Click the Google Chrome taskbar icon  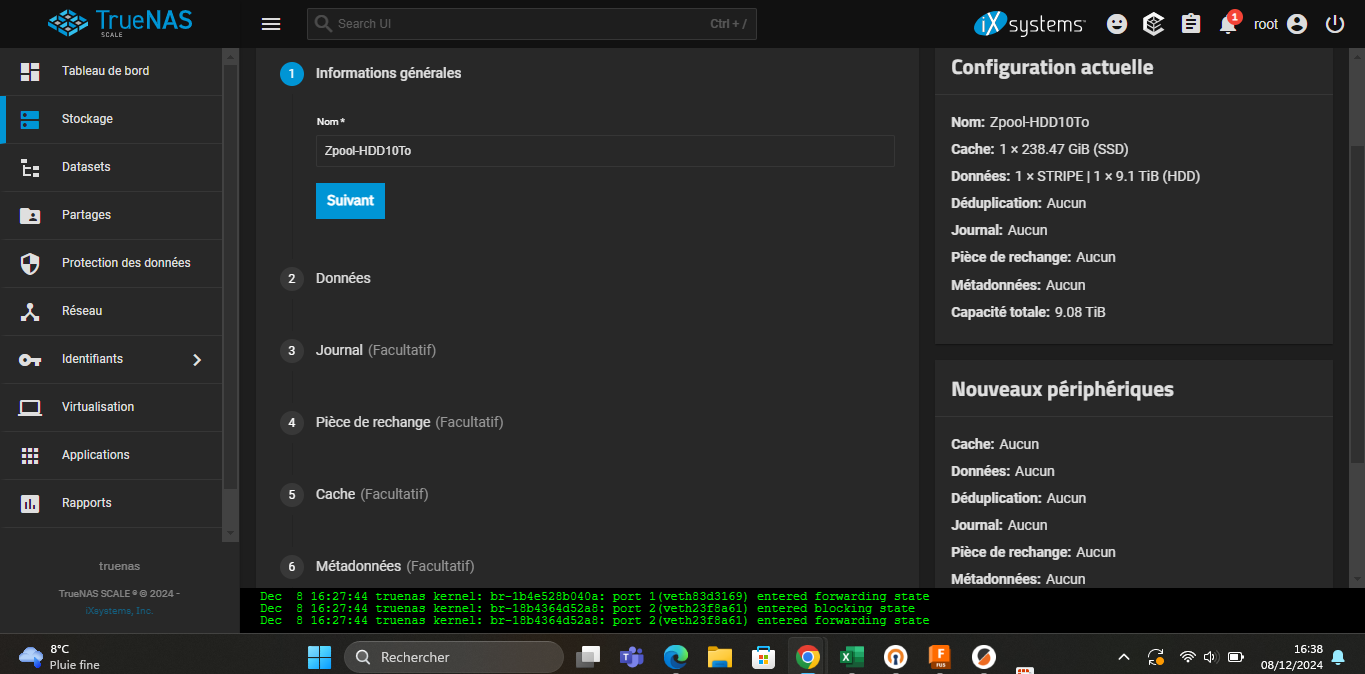pyautogui.click(x=807, y=657)
